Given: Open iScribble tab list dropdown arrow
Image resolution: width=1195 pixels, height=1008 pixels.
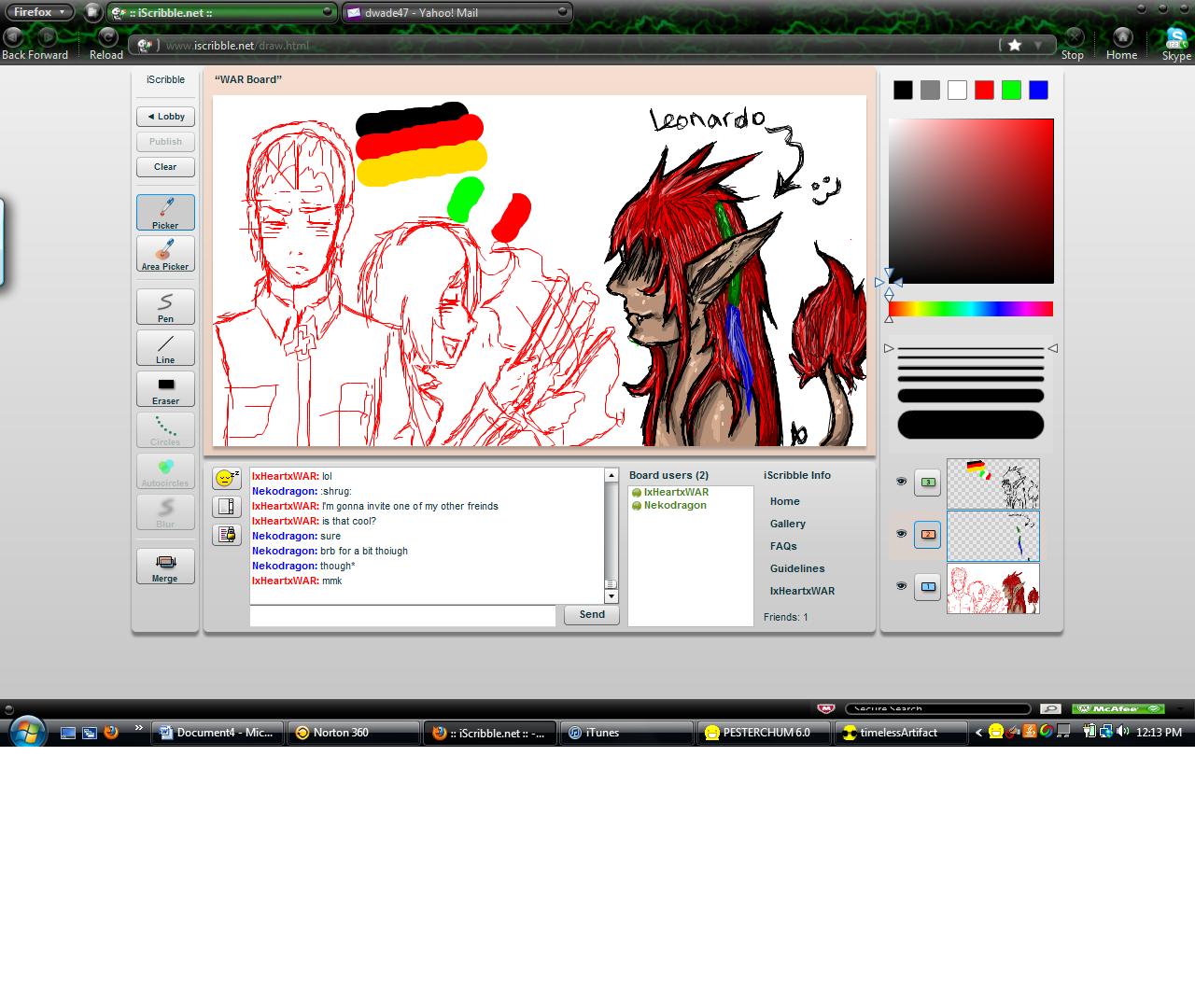Looking at the screenshot, I should pos(327,12).
